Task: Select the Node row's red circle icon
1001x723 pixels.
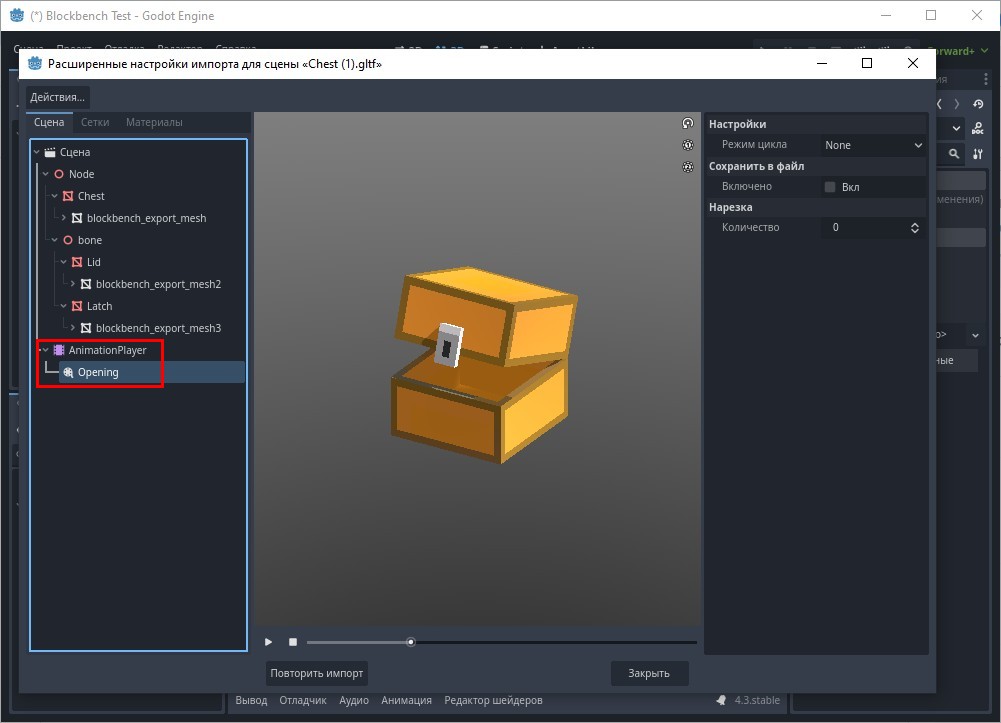Action: click(x=59, y=174)
